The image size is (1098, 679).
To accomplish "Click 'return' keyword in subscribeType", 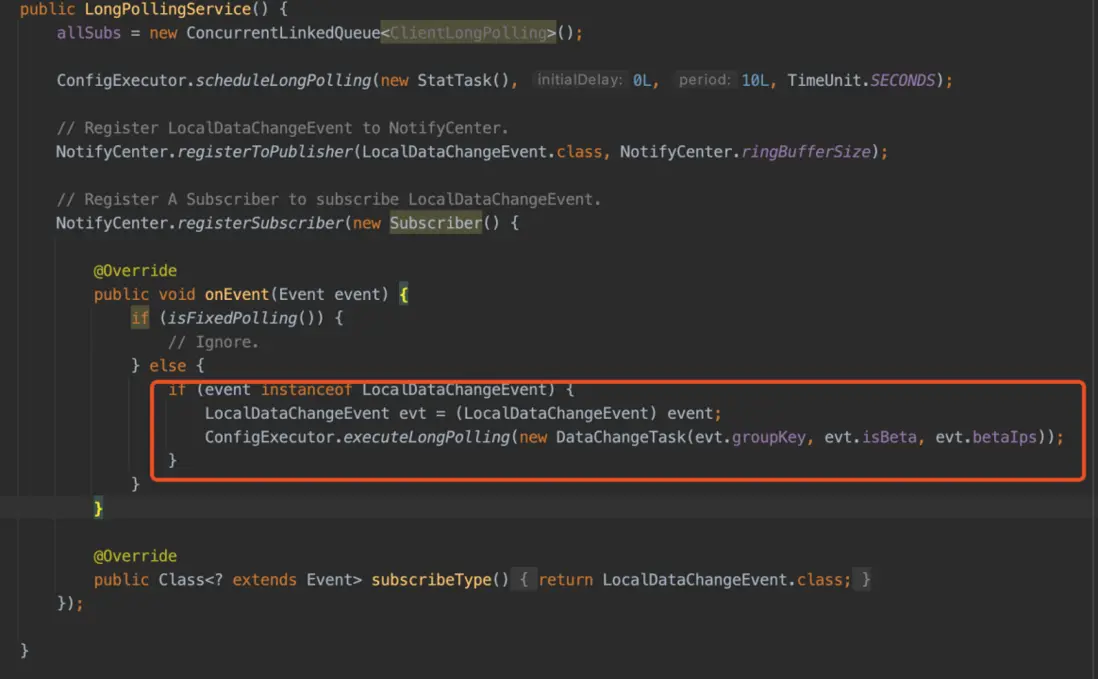I will coord(566,580).
